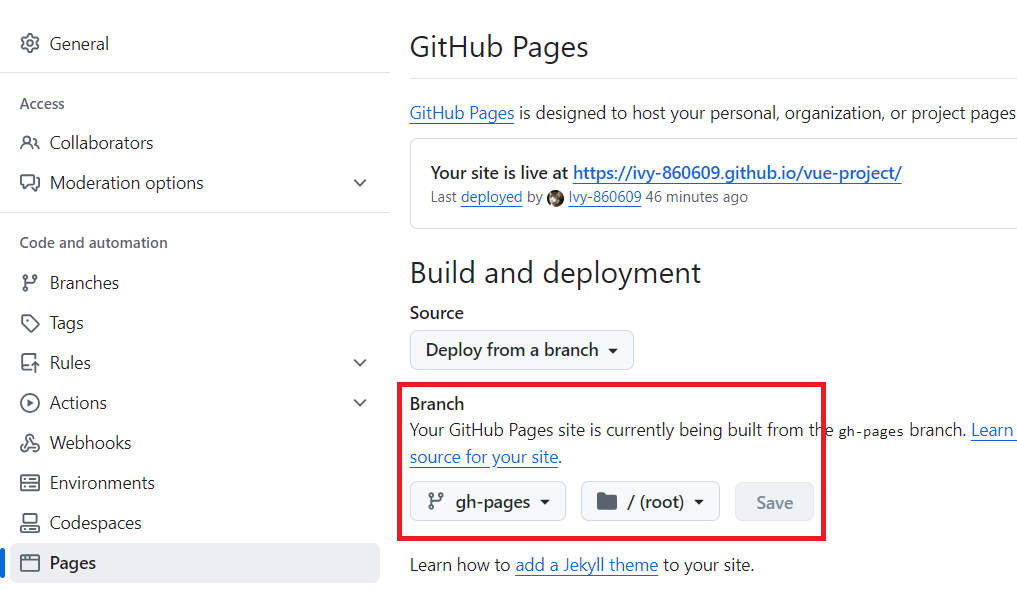Click the Tags label icon
The image size is (1017, 589).
[x=30, y=323]
